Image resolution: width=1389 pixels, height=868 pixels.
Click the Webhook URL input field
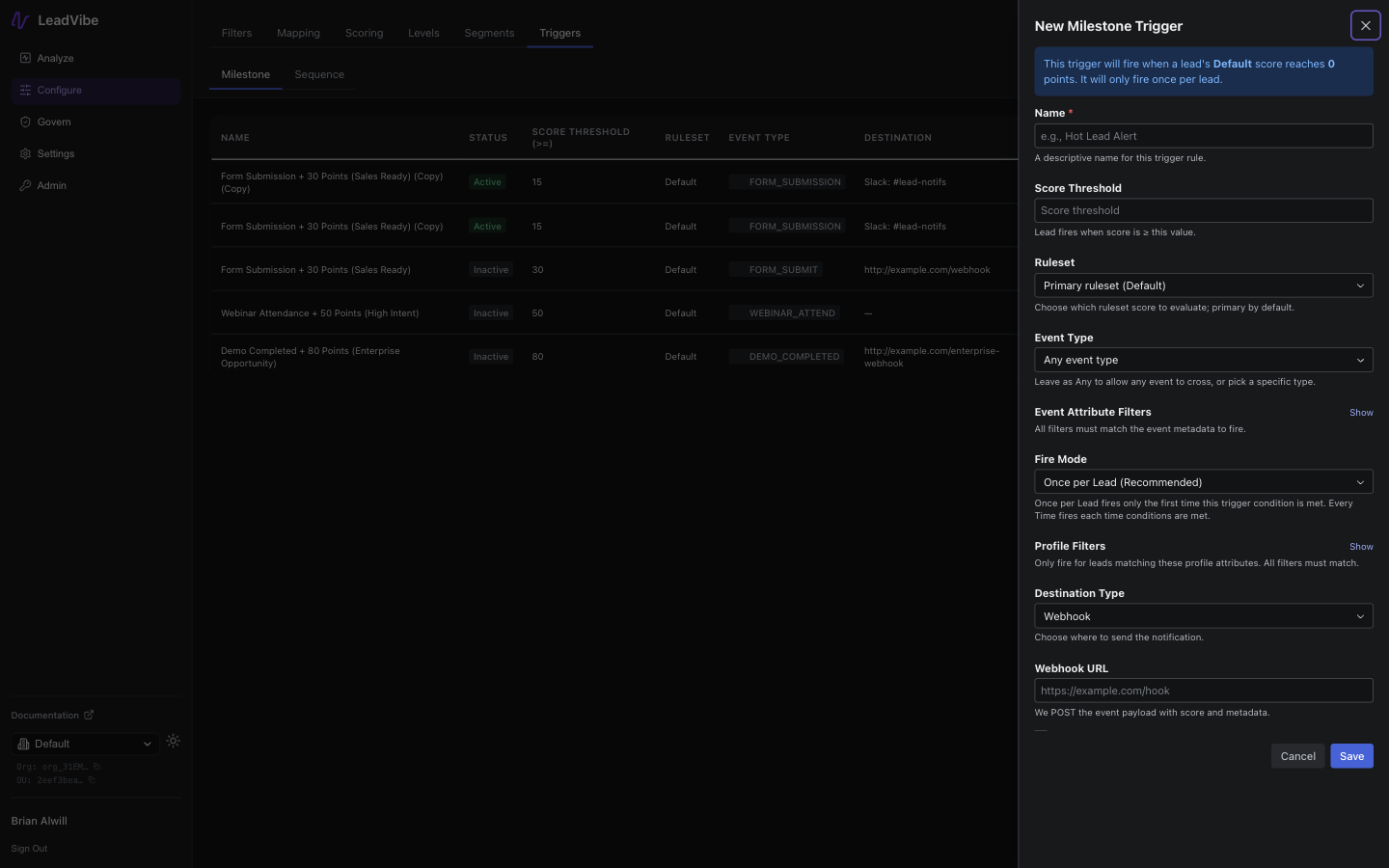[1203, 691]
